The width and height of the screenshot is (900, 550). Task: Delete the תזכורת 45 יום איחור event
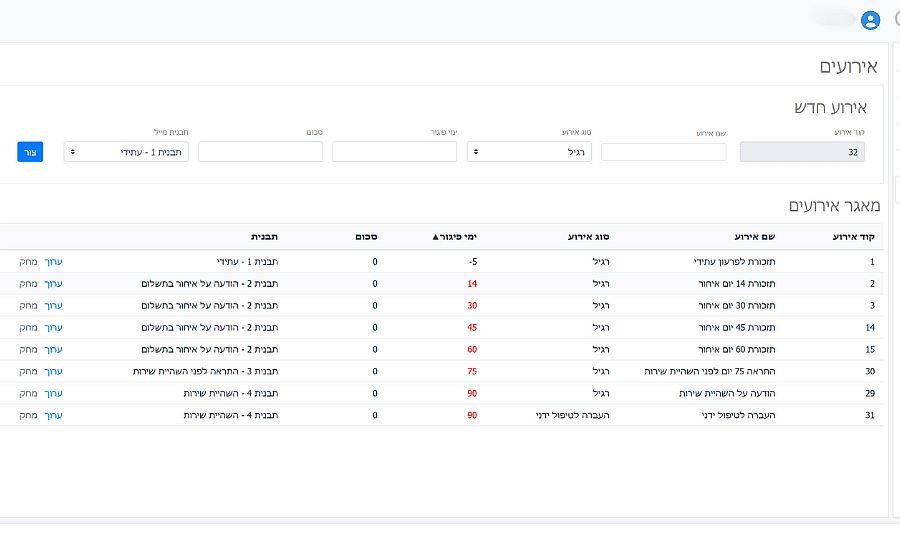click(27, 328)
